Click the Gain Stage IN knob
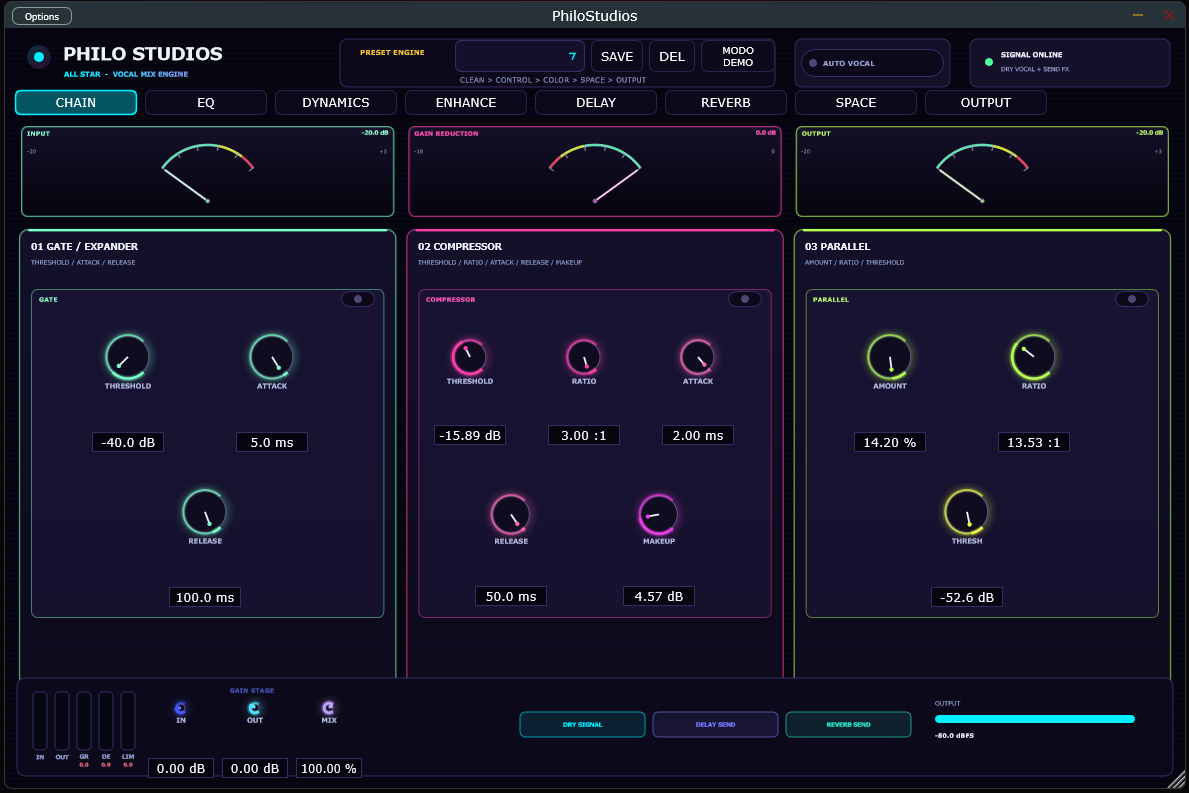 pyautogui.click(x=180, y=708)
